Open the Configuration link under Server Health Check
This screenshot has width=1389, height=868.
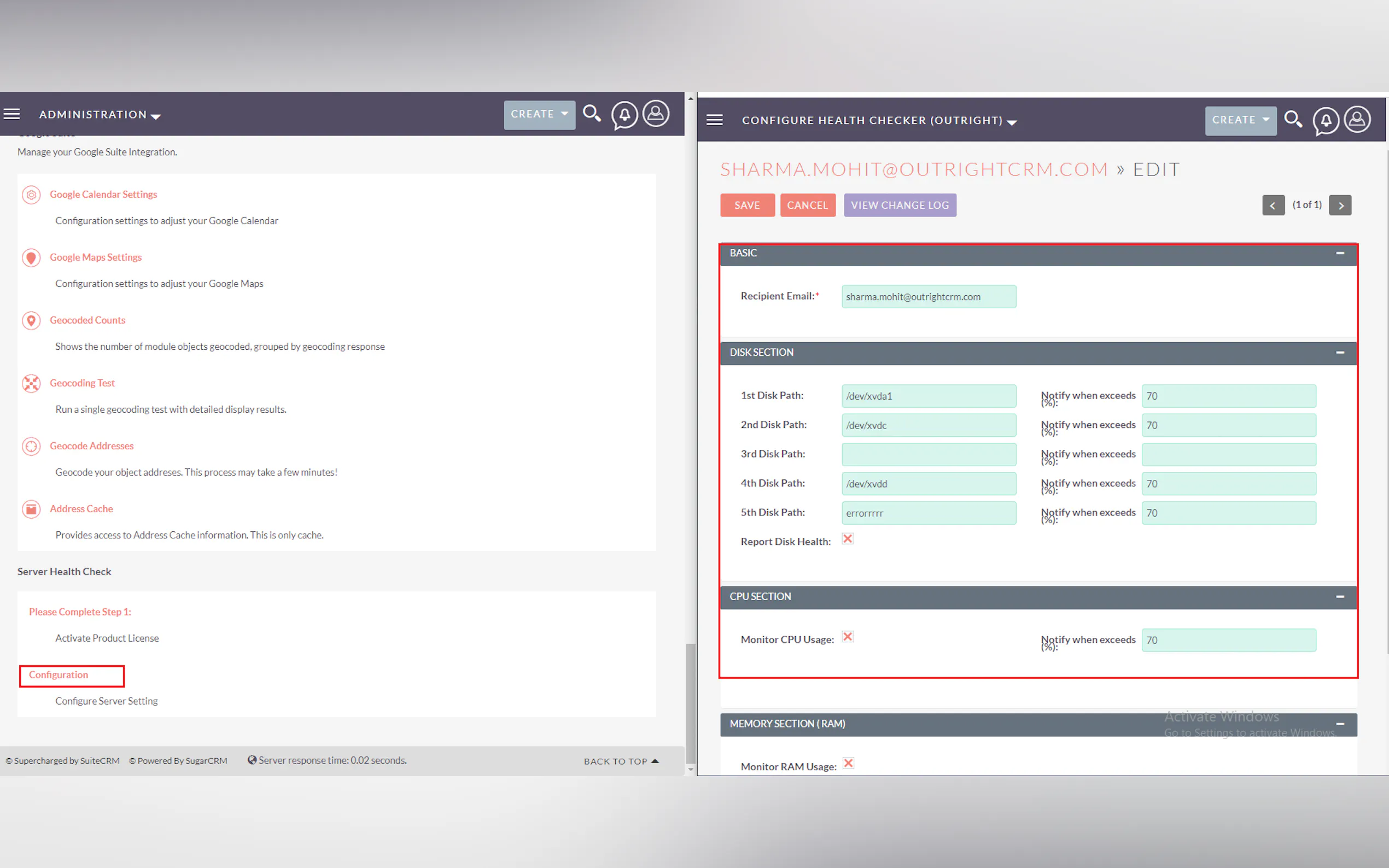click(x=59, y=675)
